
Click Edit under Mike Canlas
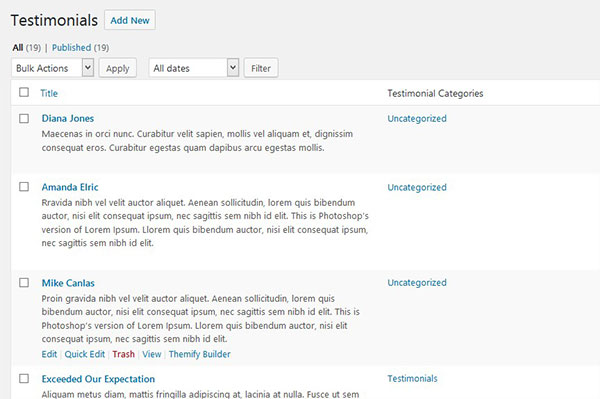click(49, 354)
